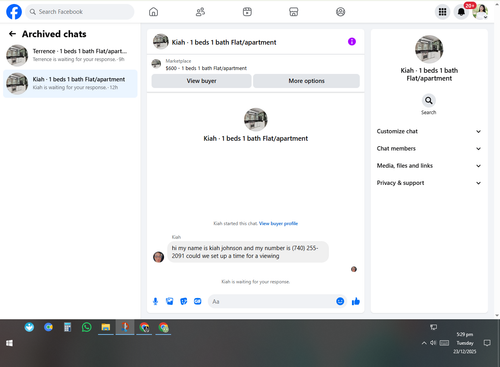Open the Marketplace storefront icon
Image resolution: width=500 pixels, height=367 pixels.
[294, 12]
